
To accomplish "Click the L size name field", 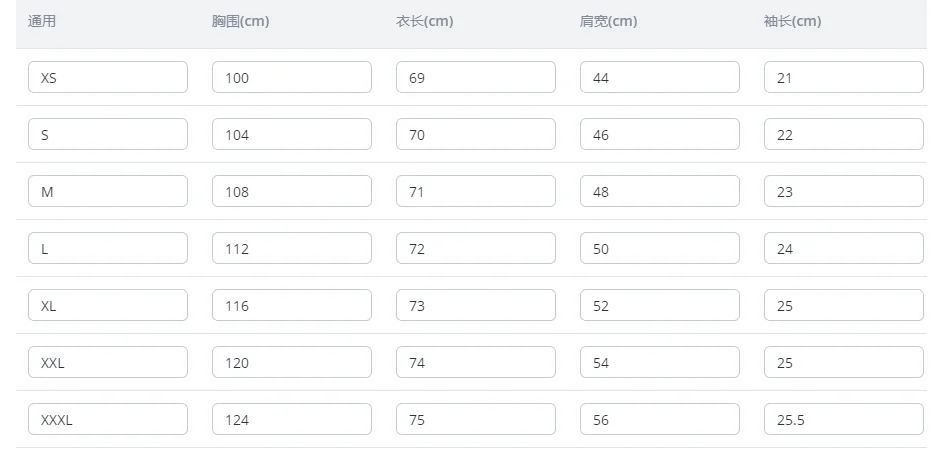I will (x=107, y=249).
